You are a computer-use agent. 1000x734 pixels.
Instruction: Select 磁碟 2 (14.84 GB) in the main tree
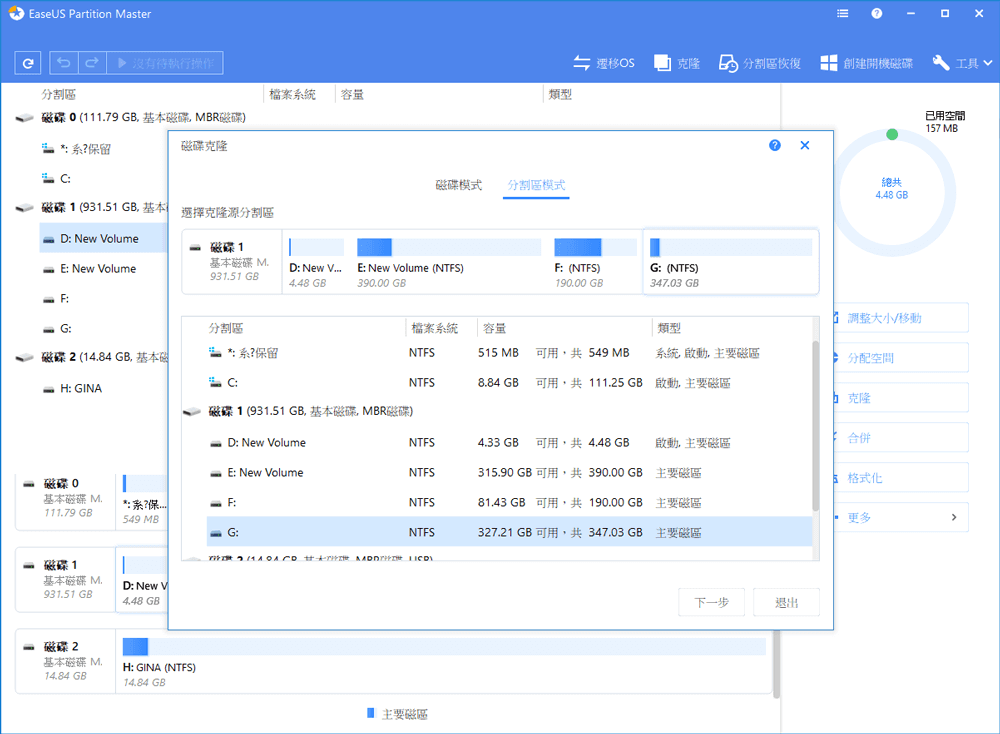coord(92,357)
